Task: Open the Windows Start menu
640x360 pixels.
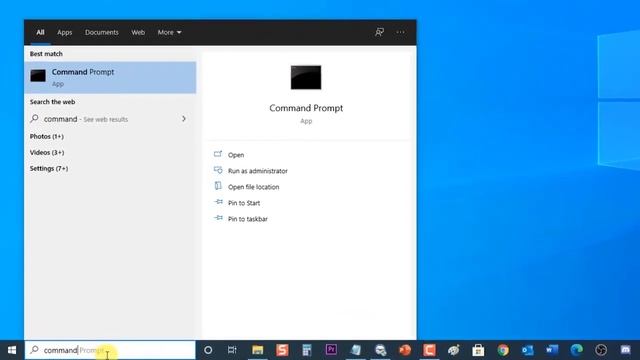Action: pos(12,350)
